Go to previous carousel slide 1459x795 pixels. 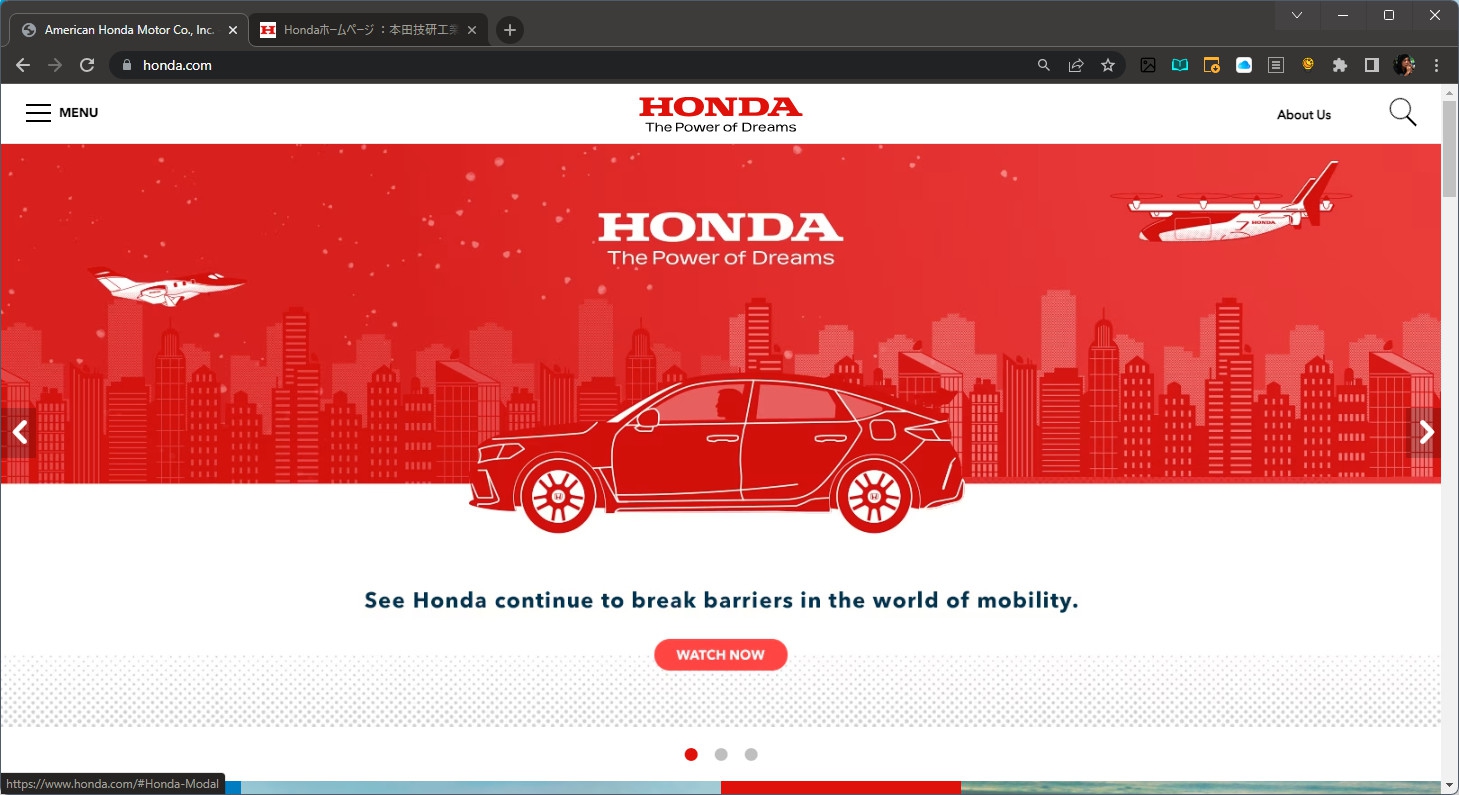pos(19,432)
